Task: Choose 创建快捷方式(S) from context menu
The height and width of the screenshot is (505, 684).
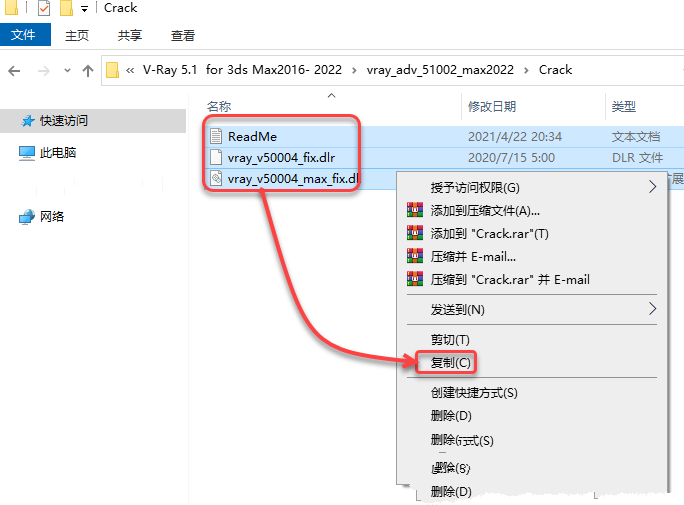Action: coord(532,393)
